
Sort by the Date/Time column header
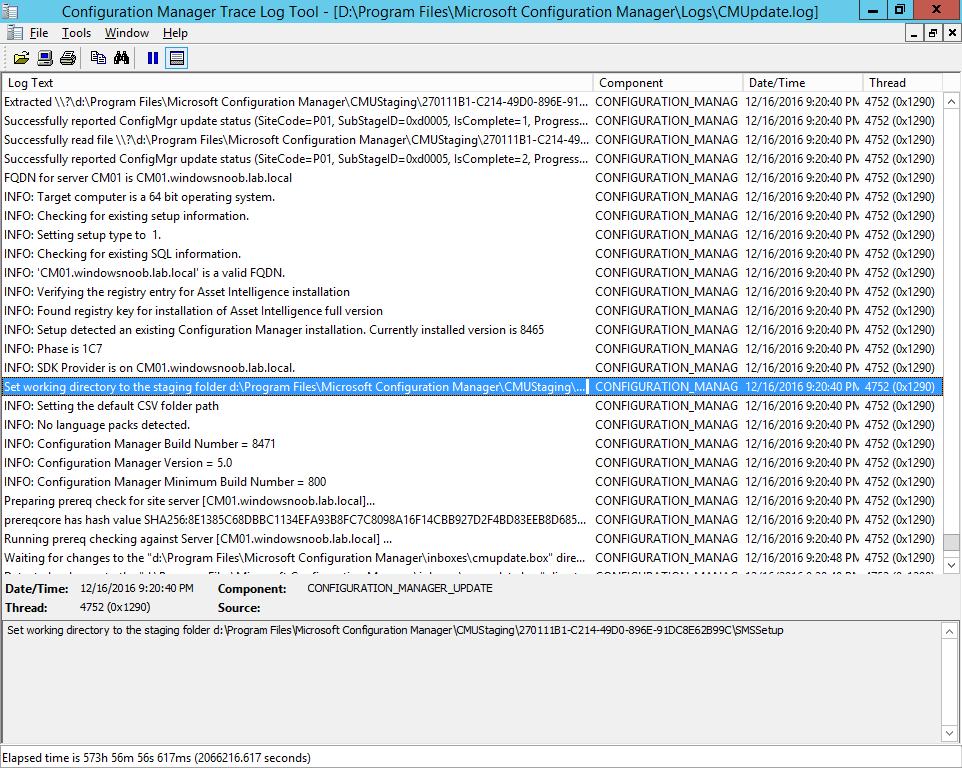(802, 83)
